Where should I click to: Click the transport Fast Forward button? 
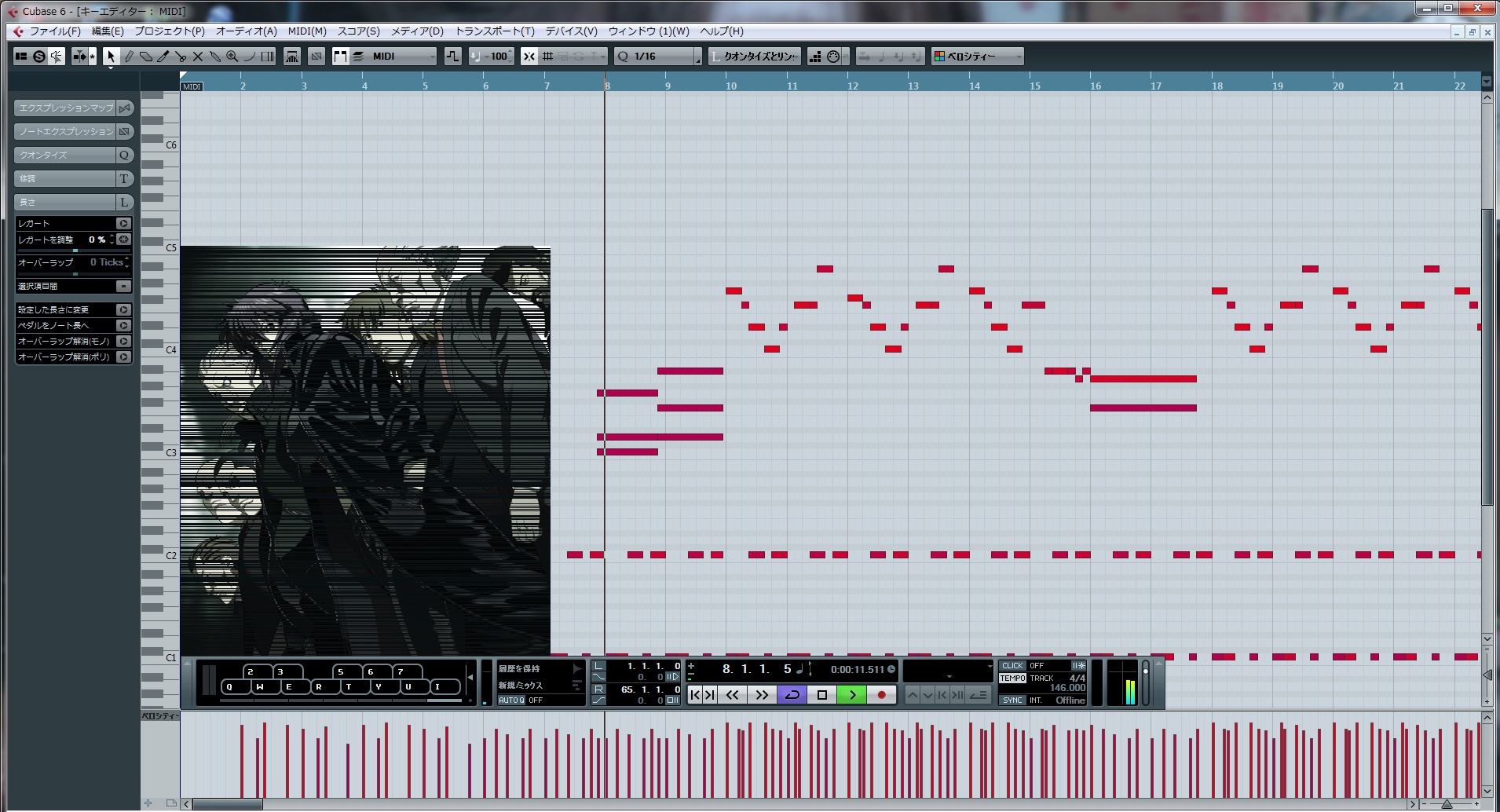762,695
